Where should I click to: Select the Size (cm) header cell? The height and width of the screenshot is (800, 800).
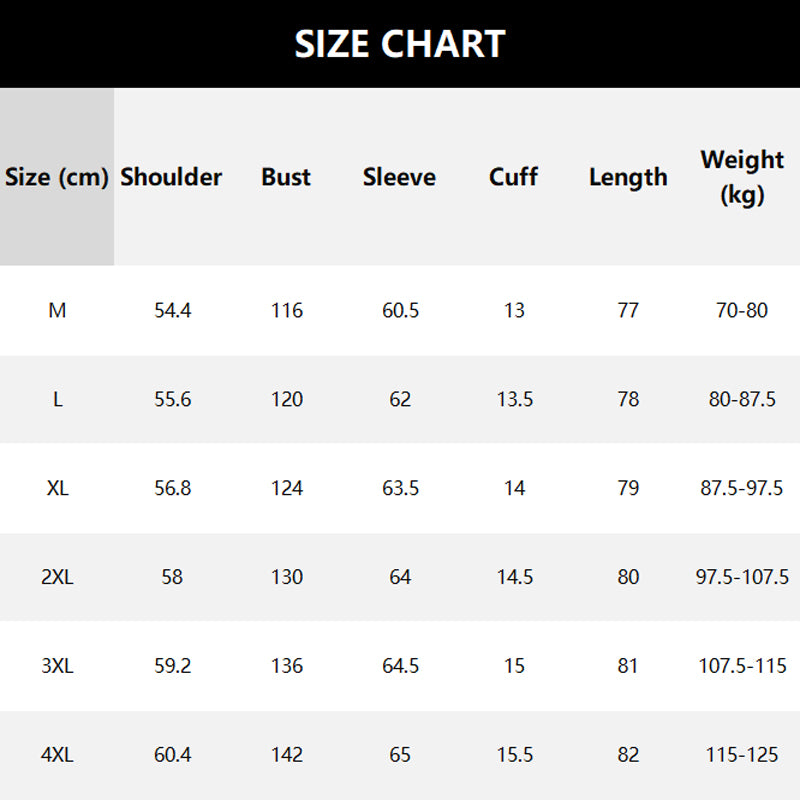click(57, 177)
